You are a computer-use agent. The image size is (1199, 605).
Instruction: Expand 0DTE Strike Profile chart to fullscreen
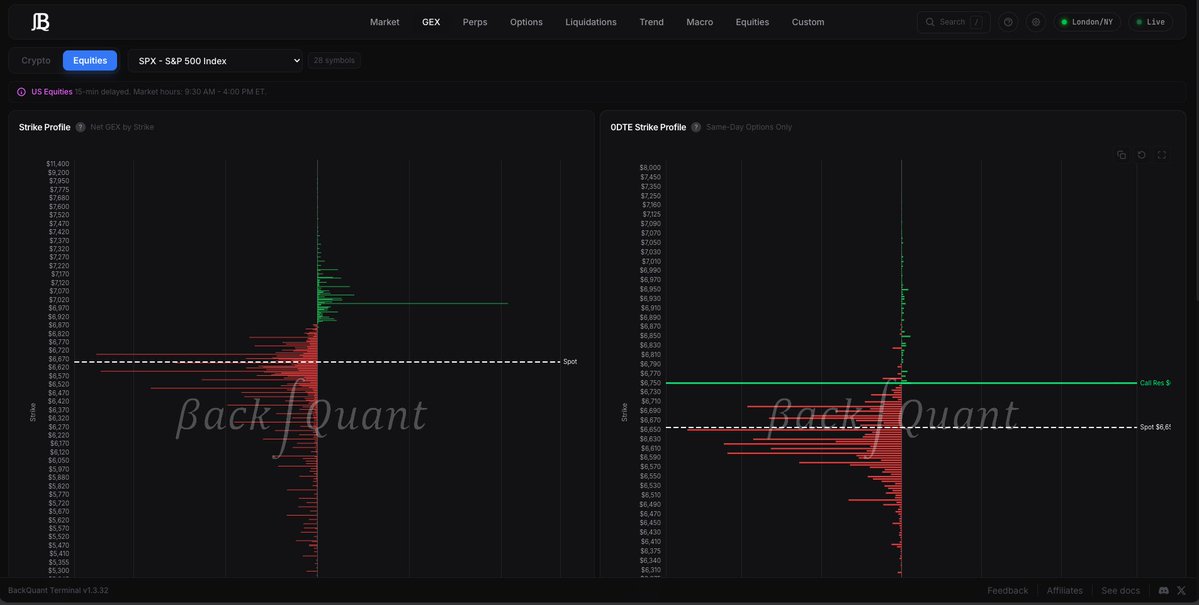1162,155
